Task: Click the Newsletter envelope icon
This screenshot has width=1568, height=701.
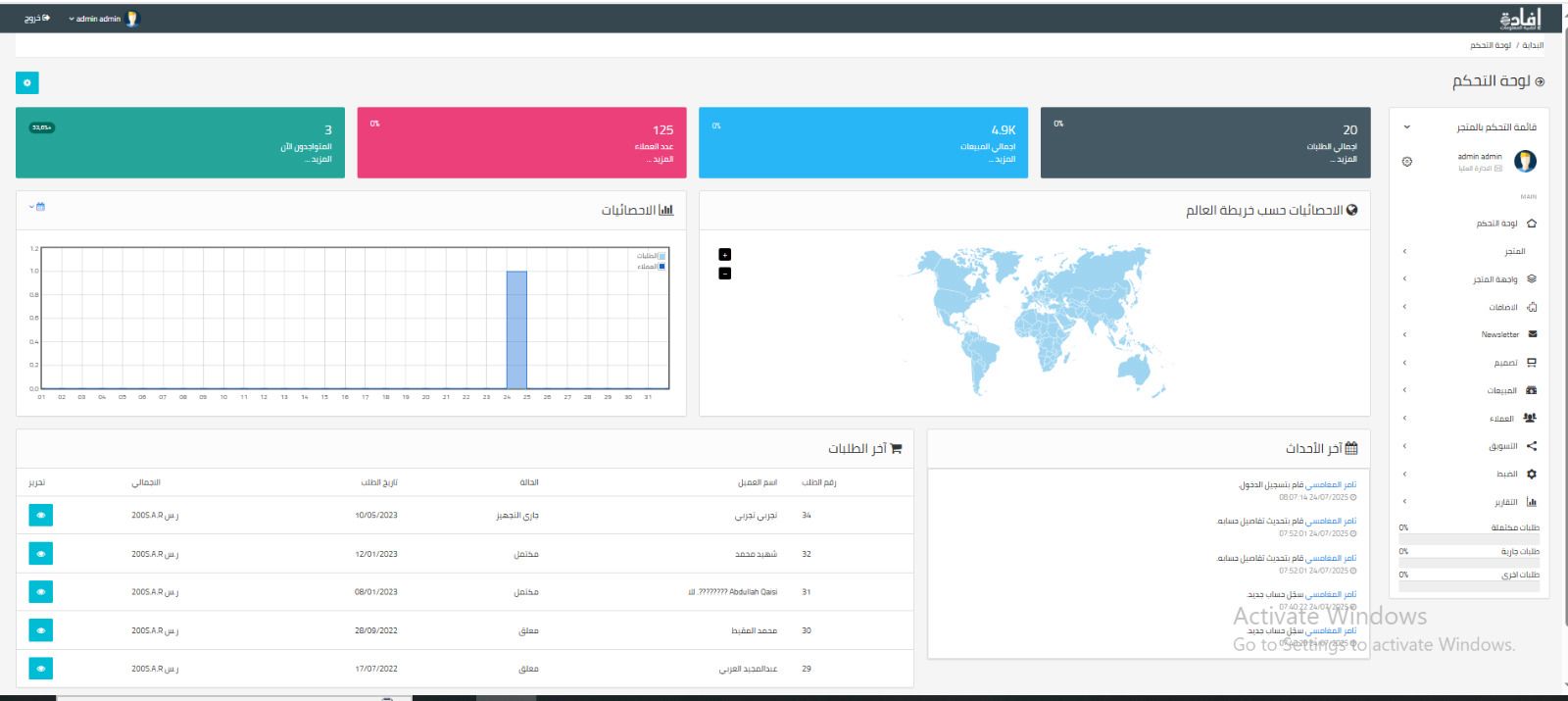Action: tap(1533, 334)
